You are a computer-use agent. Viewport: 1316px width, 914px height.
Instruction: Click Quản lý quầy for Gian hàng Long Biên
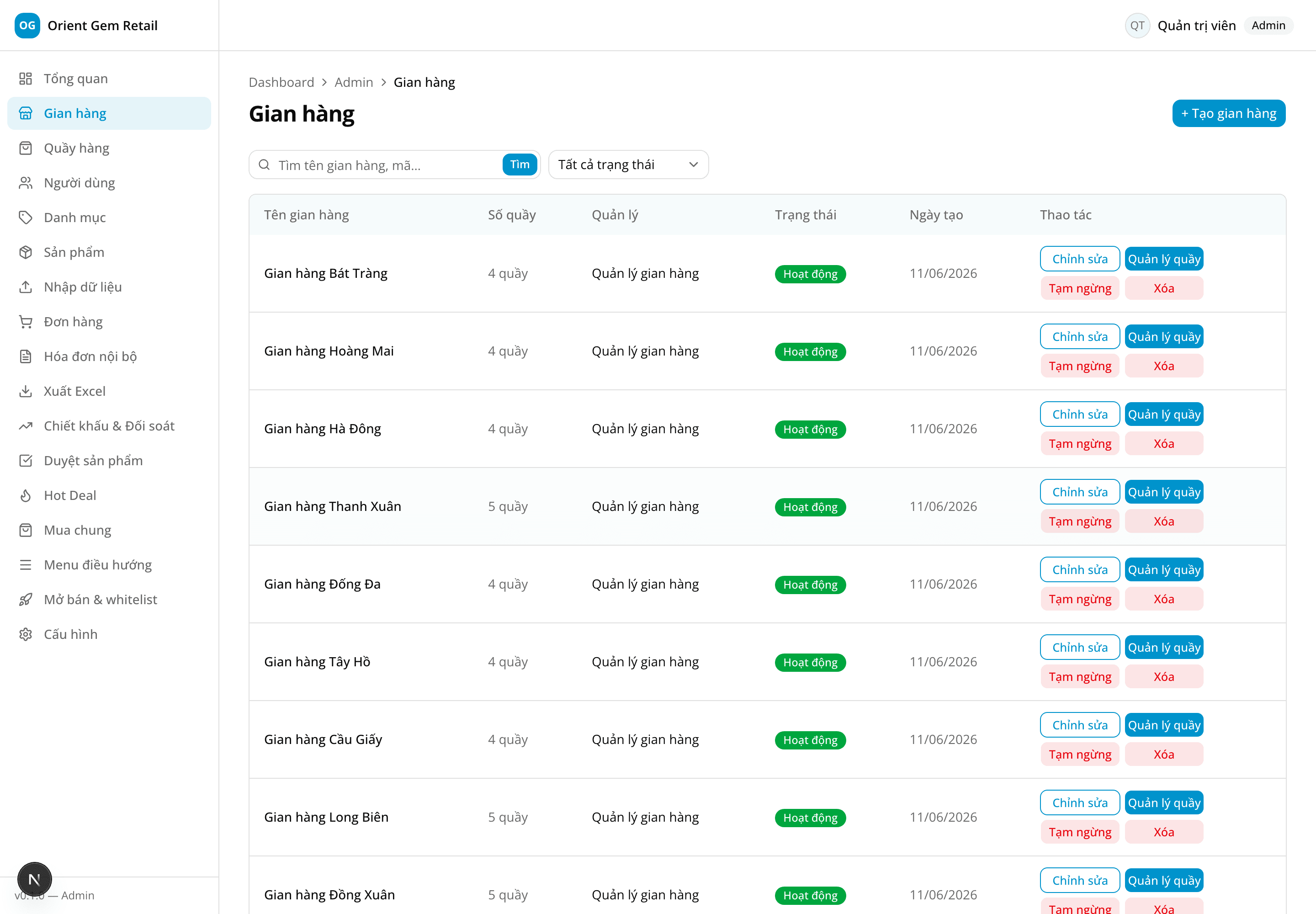(x=1164, y=803)
